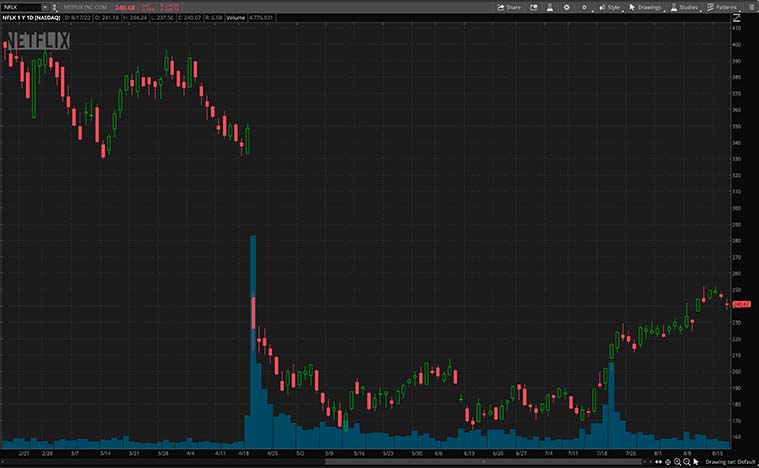Viewport: 759px width, 468px height.
Task: Click the 4/18 date label on the time axis
Action: pos(244,453)
